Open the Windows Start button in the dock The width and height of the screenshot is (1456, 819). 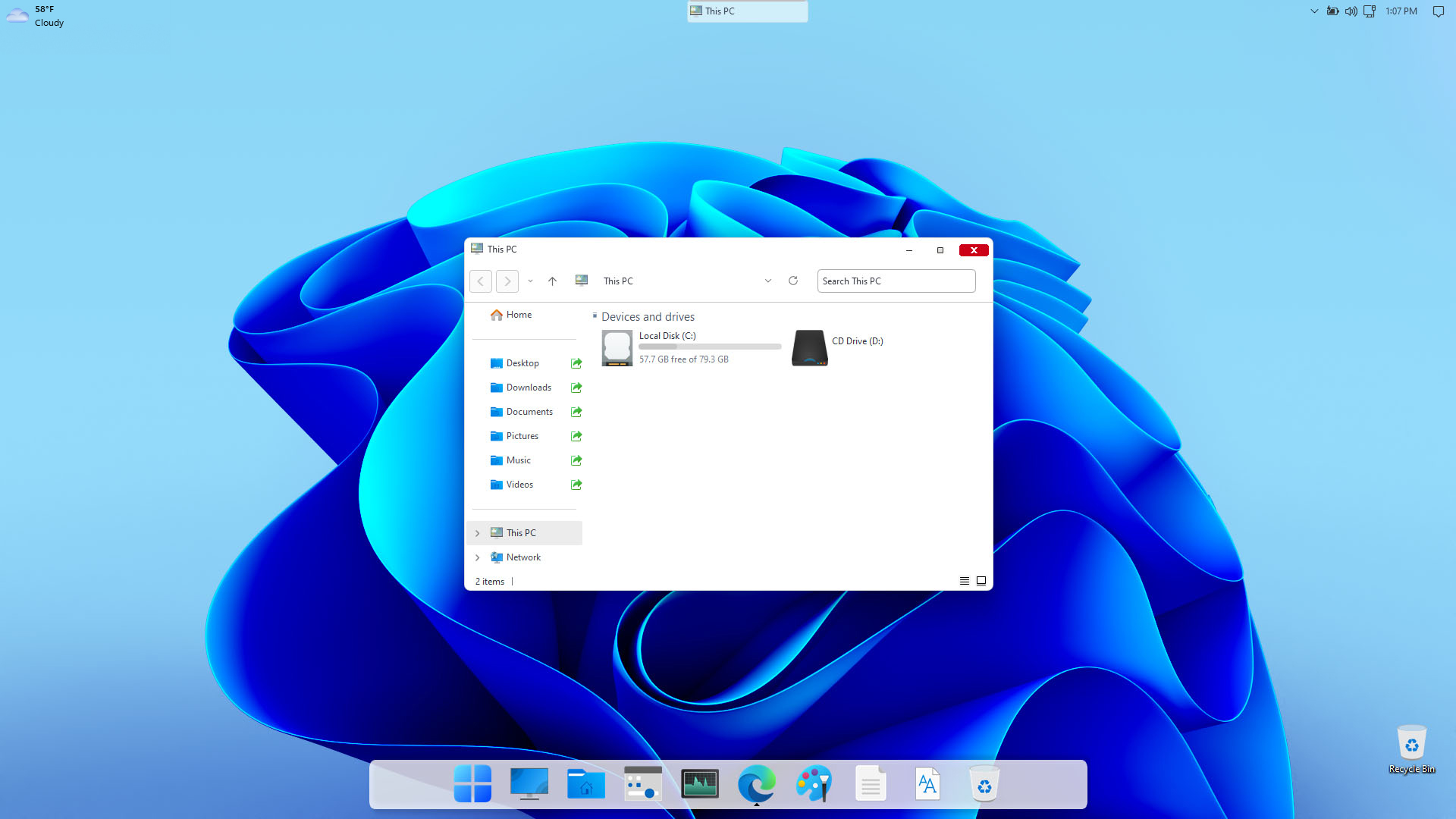click(x=472, y=783)
